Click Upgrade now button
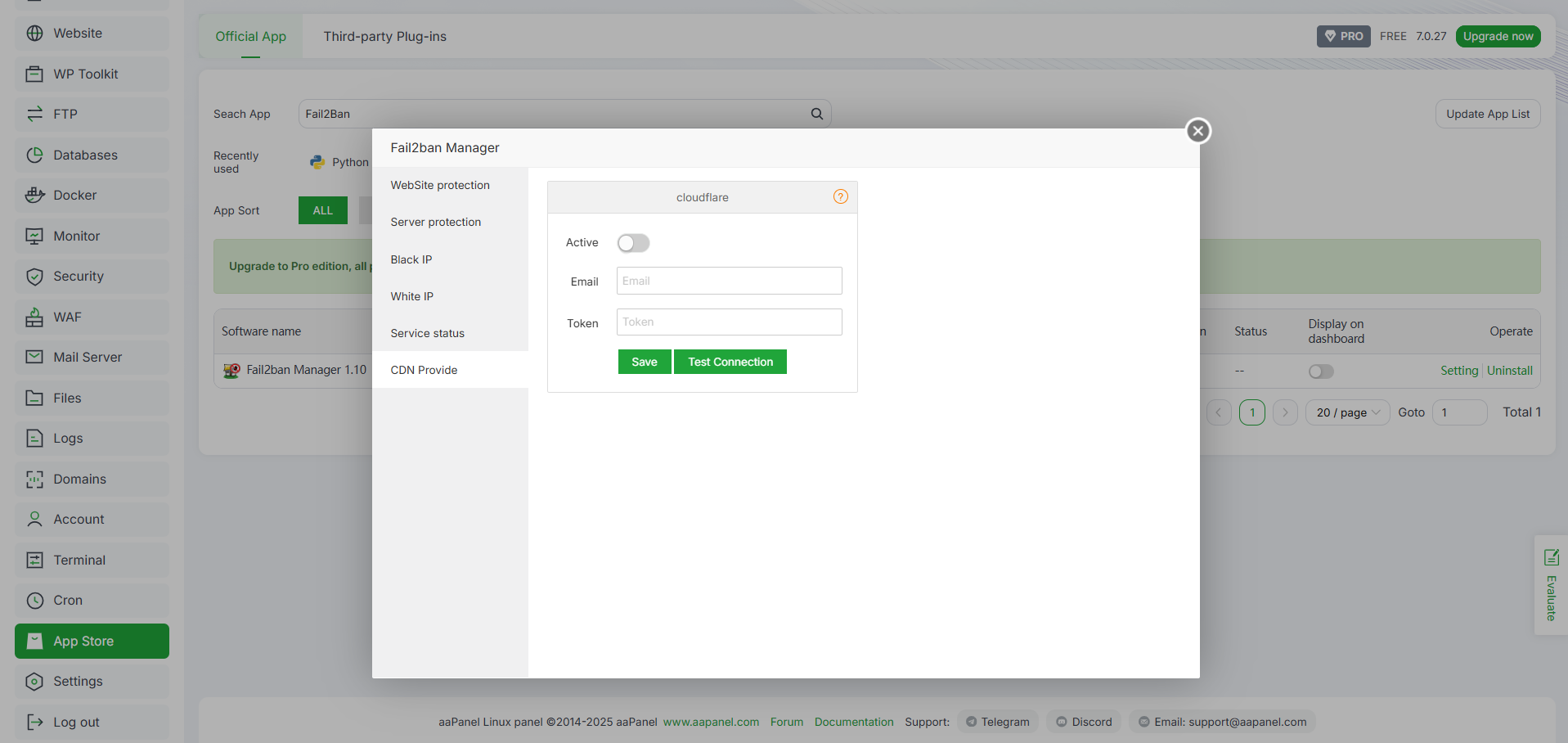Screen dimensions: 1568x743 pyautogui.click(x=1498, y=36)
